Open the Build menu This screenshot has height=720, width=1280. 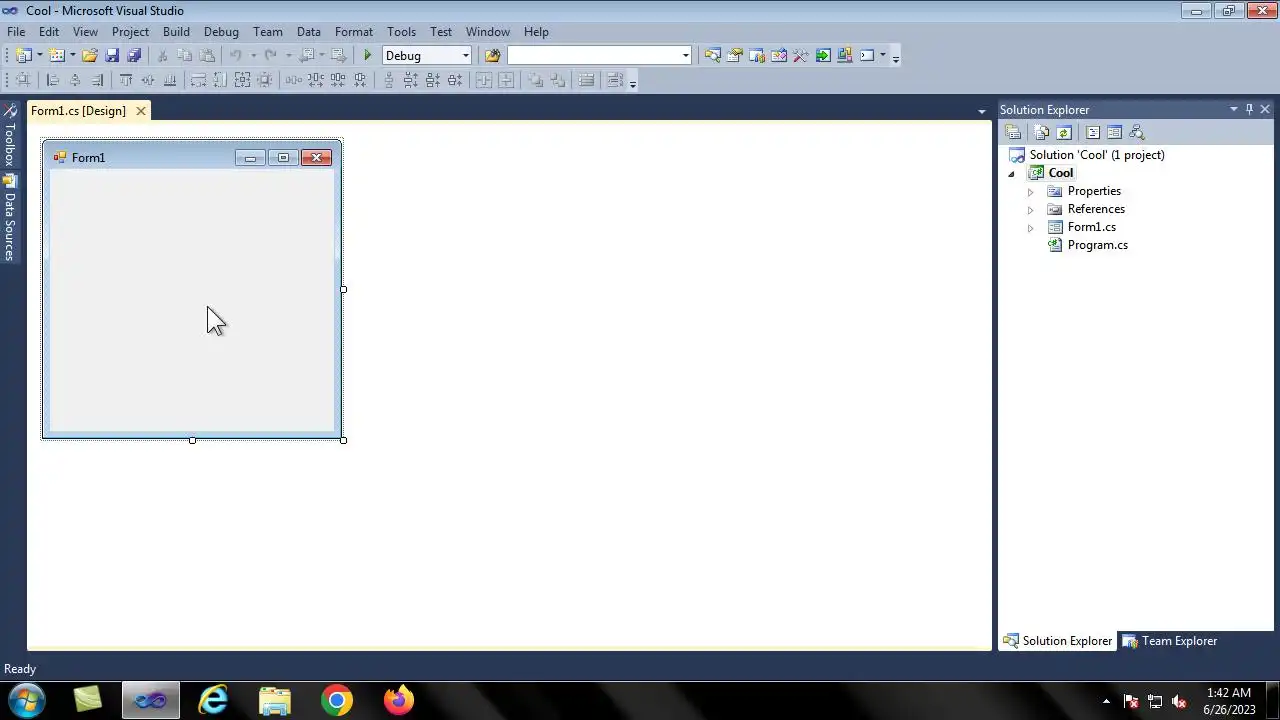pyautogui.click(x=176, y=32)
